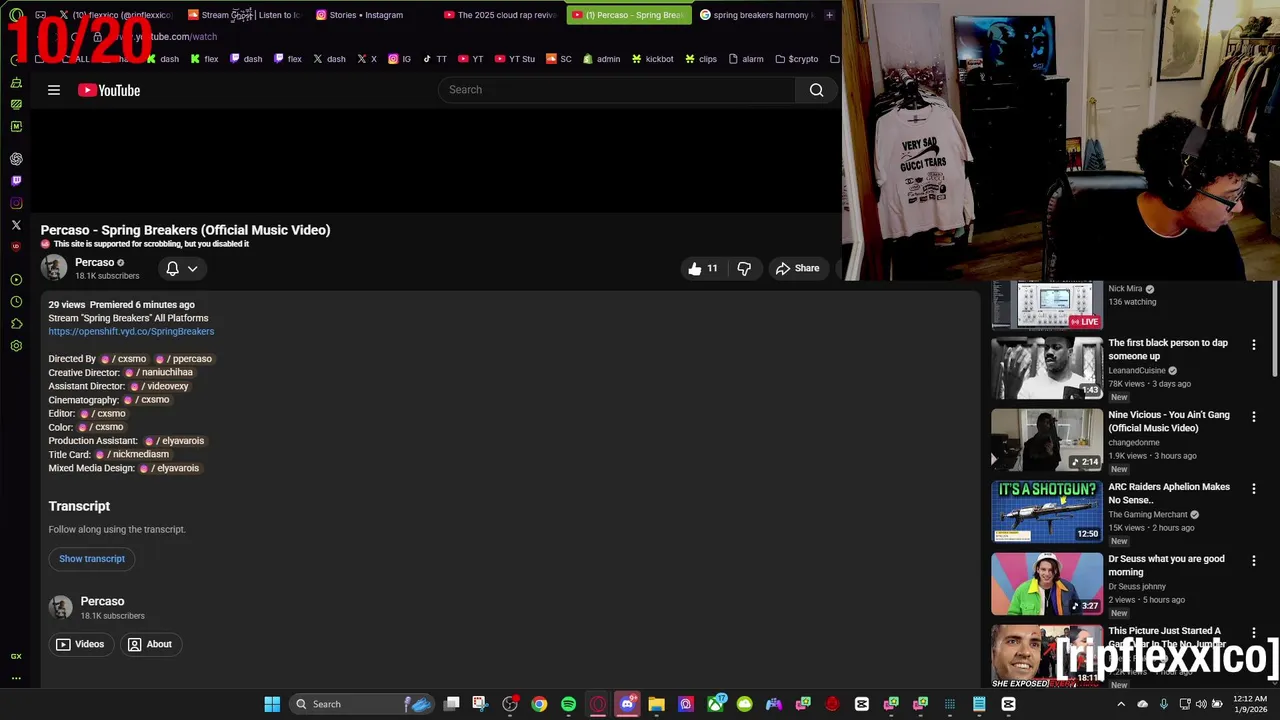Viewport: 1280px width, 720px height.
Task: Click the Percaso channel avatar beside the title
Action: click(x=54, y=268)
